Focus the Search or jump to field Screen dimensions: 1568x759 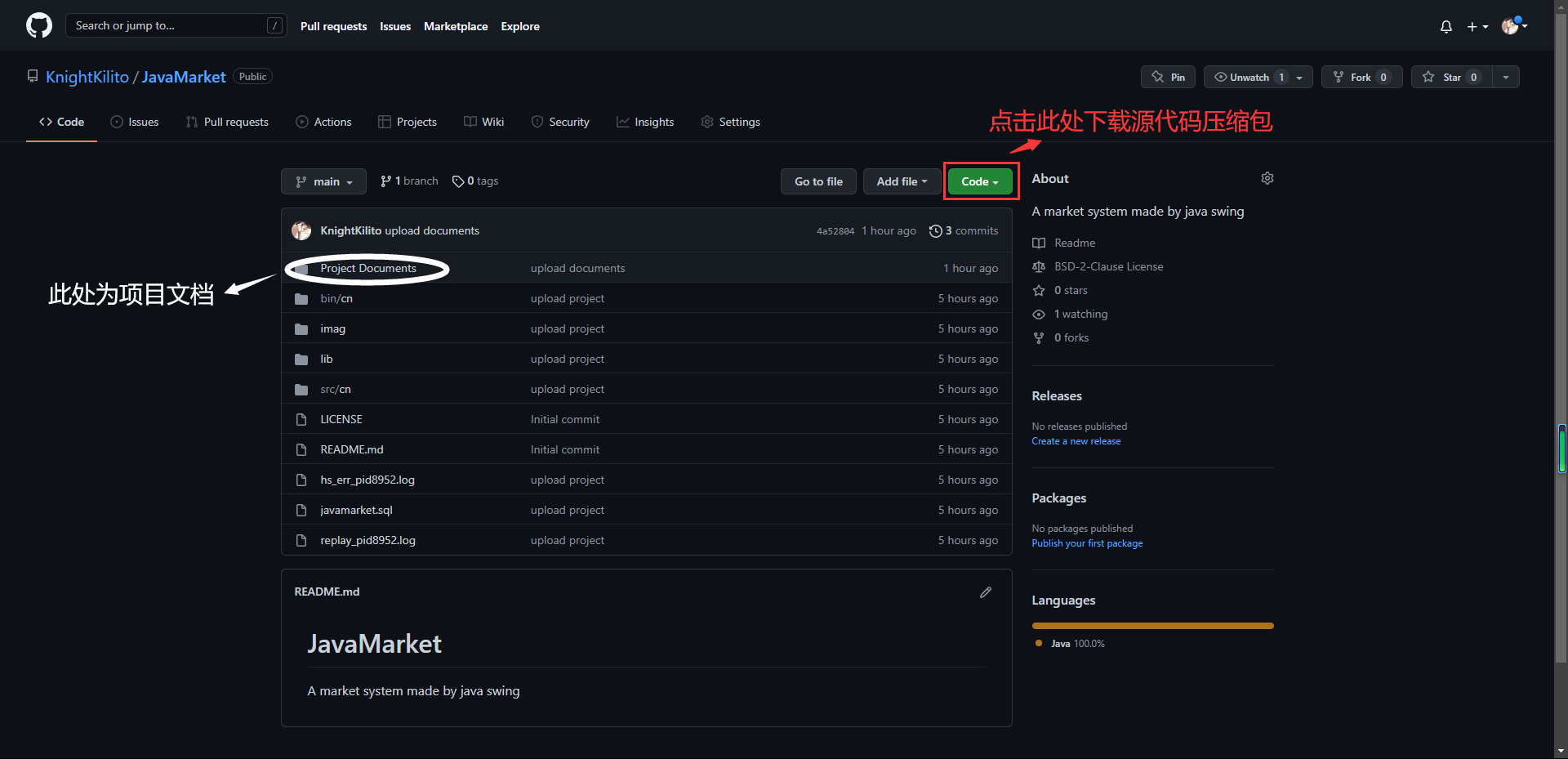[176, 25]
